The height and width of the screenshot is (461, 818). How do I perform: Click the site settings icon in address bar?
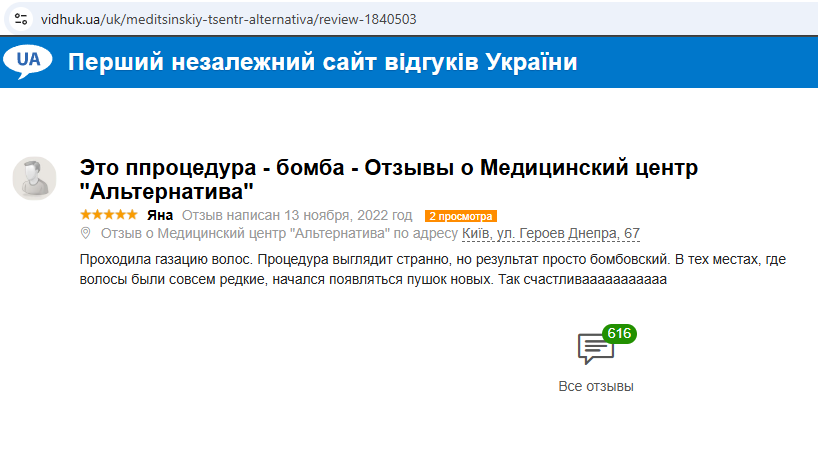(21, 18)
